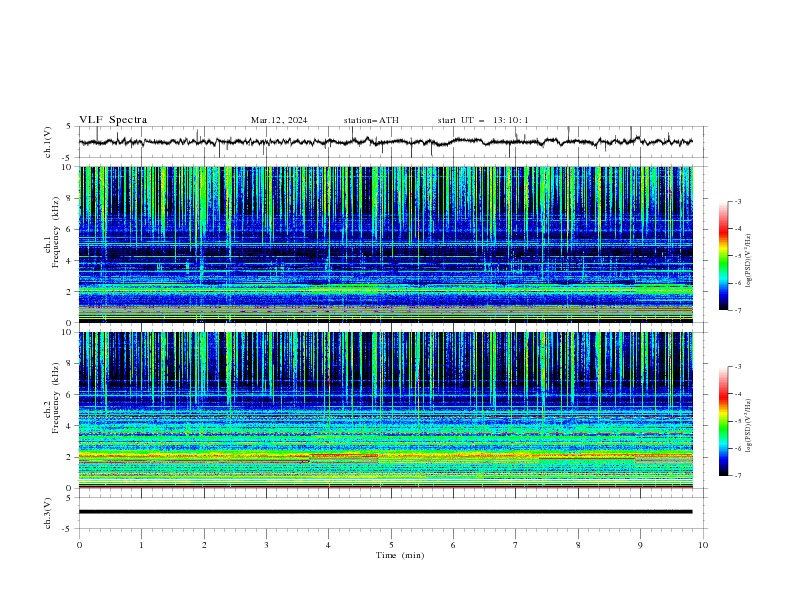Click the "-5" label on ch.1 colorbar

[x=738, y=256]
